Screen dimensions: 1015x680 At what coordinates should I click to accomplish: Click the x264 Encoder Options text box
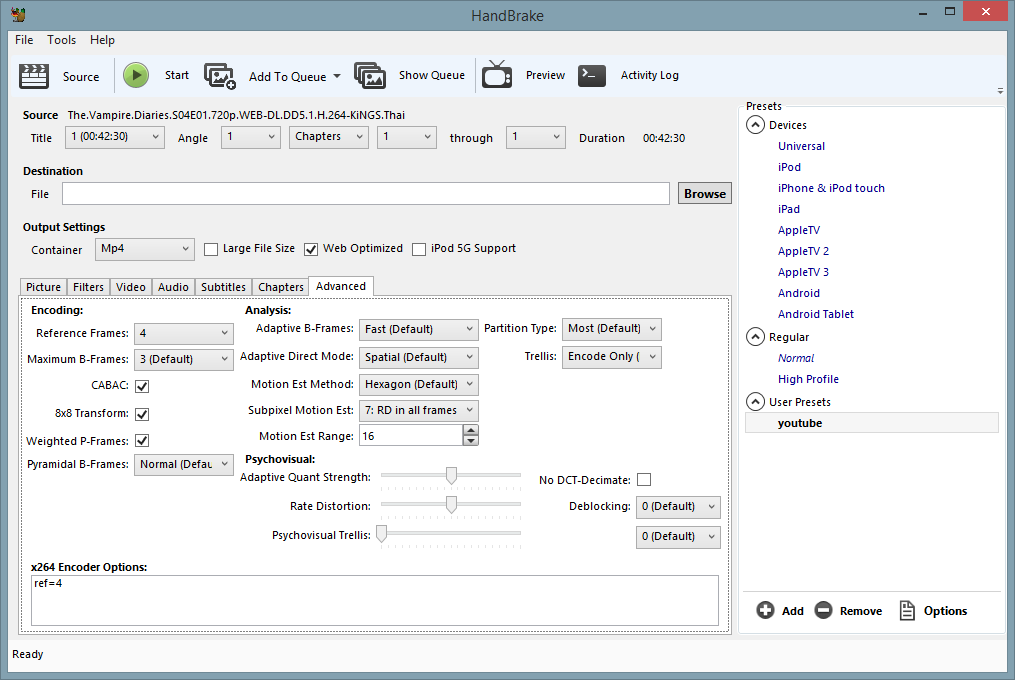(x=374, y=600)
